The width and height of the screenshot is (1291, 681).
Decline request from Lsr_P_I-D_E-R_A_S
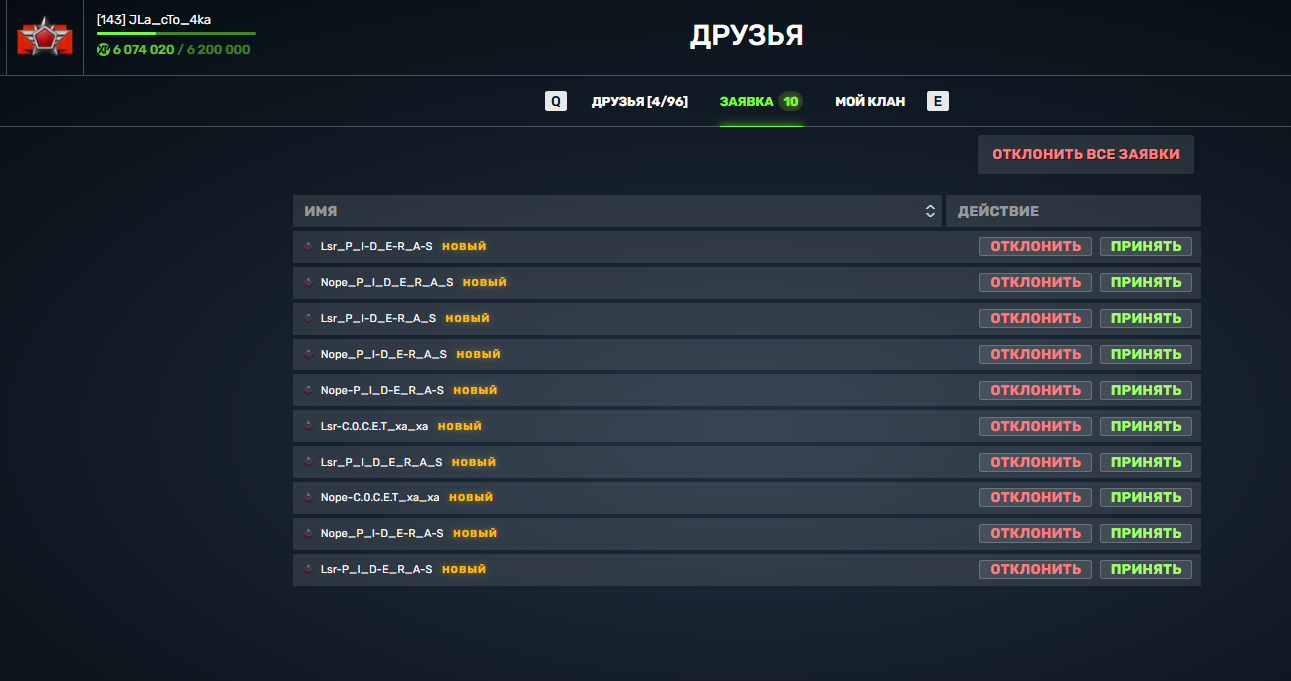pyautogui.click(x=1035, y=318)
